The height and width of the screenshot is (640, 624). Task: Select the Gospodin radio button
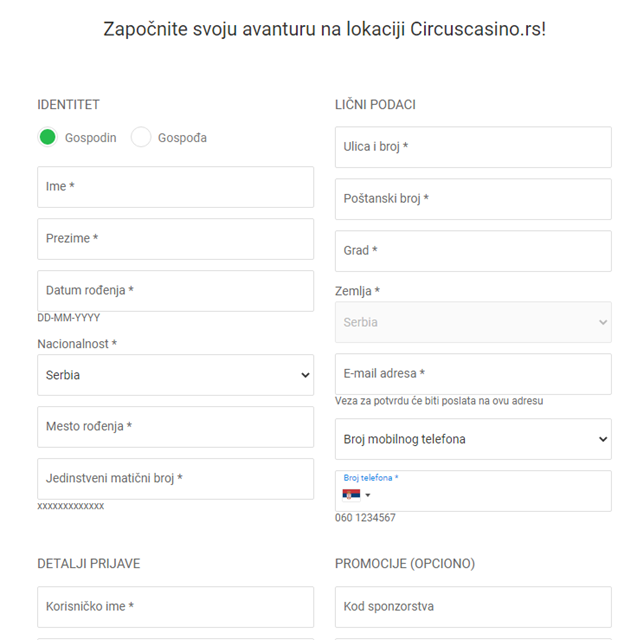pos(47,137)
